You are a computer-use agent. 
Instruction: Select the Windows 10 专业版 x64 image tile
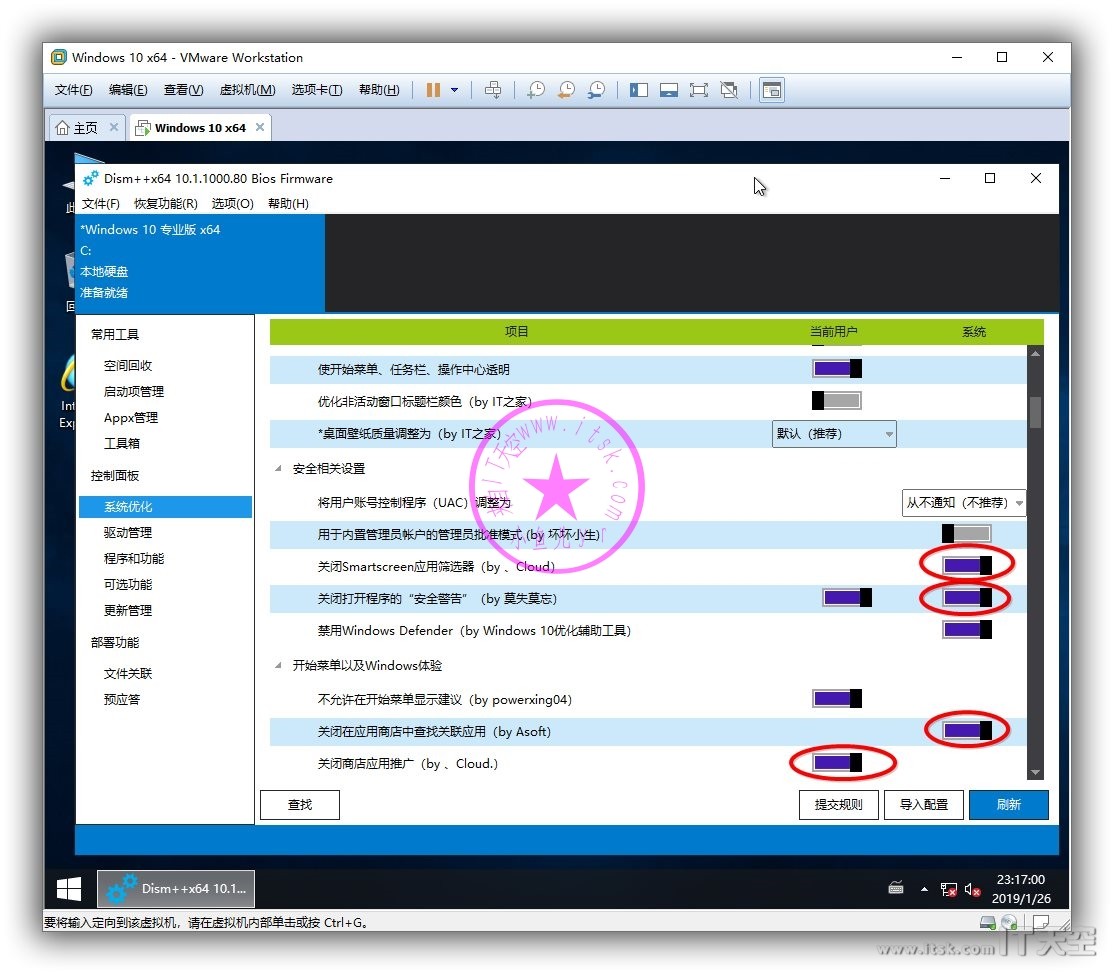[x=200, y=262]
